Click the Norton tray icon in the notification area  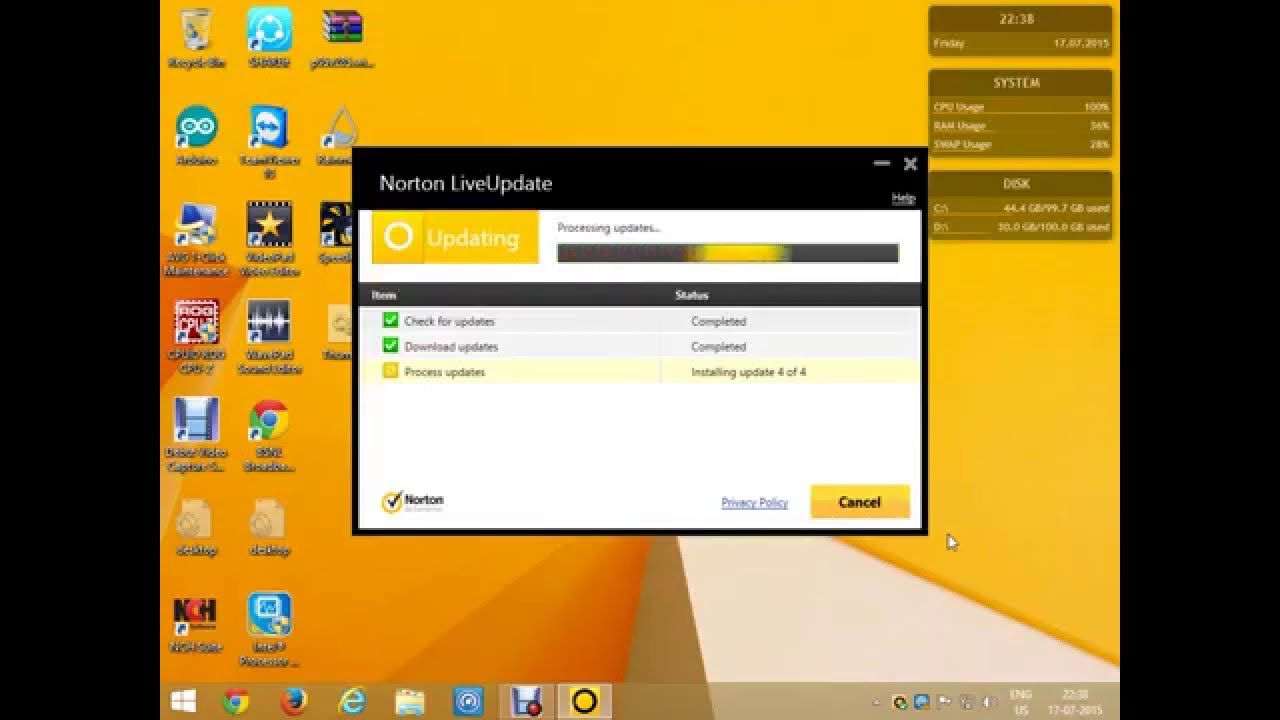point(900,702)
